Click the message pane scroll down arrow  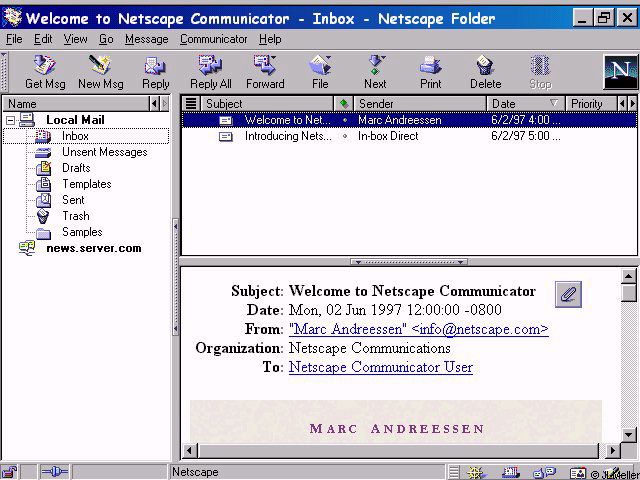pos(629,435)
